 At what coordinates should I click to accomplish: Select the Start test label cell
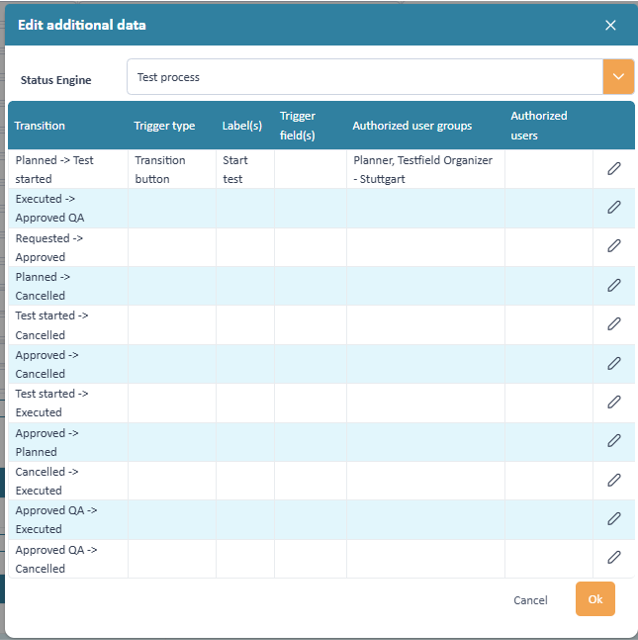pyautogui.click(x=245, y=169)
